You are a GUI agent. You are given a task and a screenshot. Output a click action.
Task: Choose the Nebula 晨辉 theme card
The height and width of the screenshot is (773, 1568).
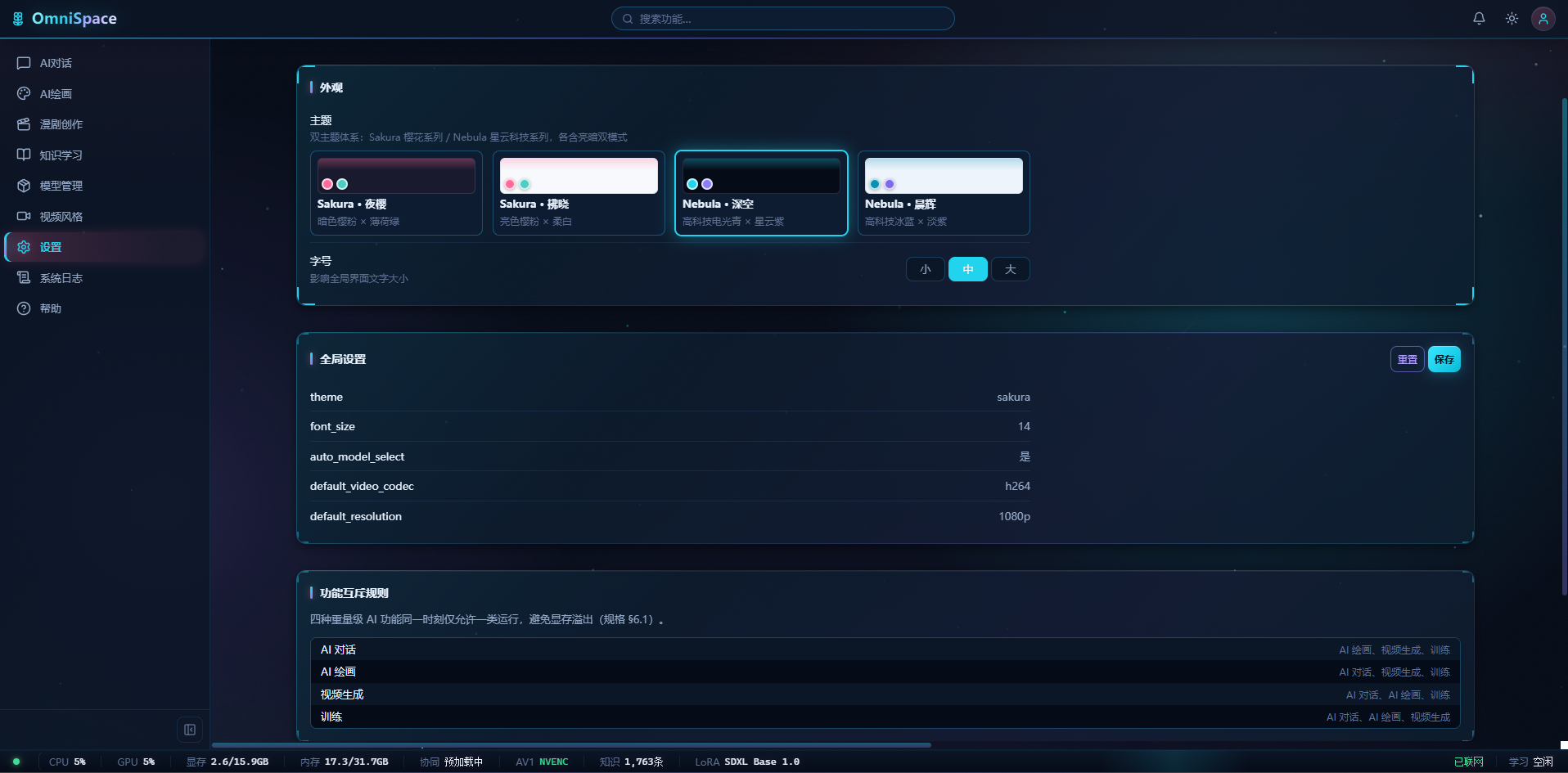[x=944, y=193]
